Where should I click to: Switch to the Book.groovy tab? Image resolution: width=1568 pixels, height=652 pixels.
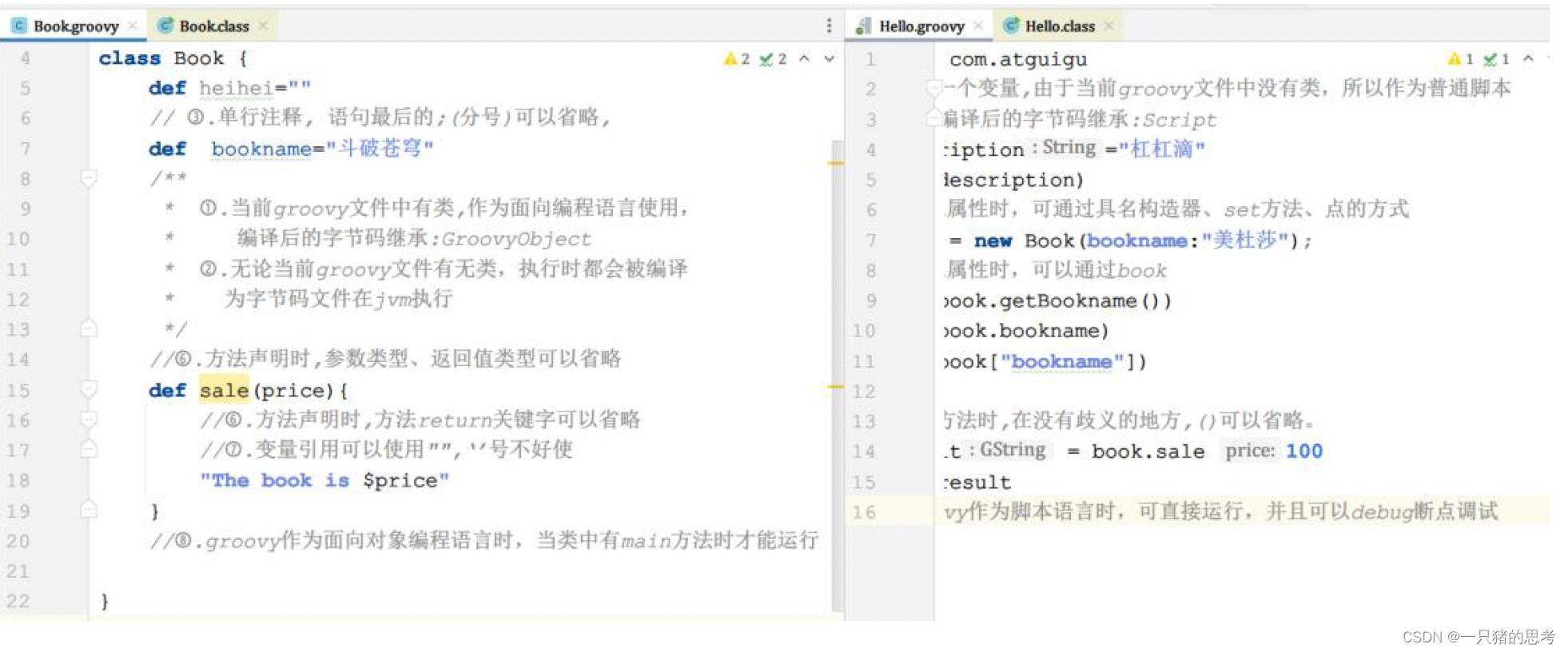coord(76,26)
